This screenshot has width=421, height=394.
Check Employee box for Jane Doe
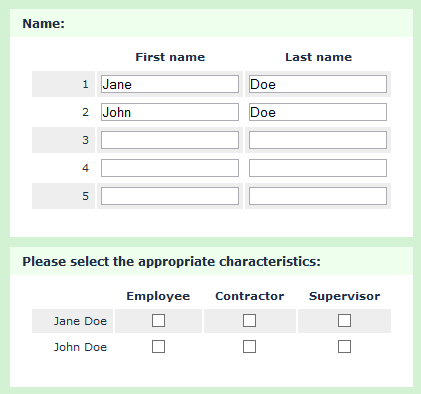point(158,321)
